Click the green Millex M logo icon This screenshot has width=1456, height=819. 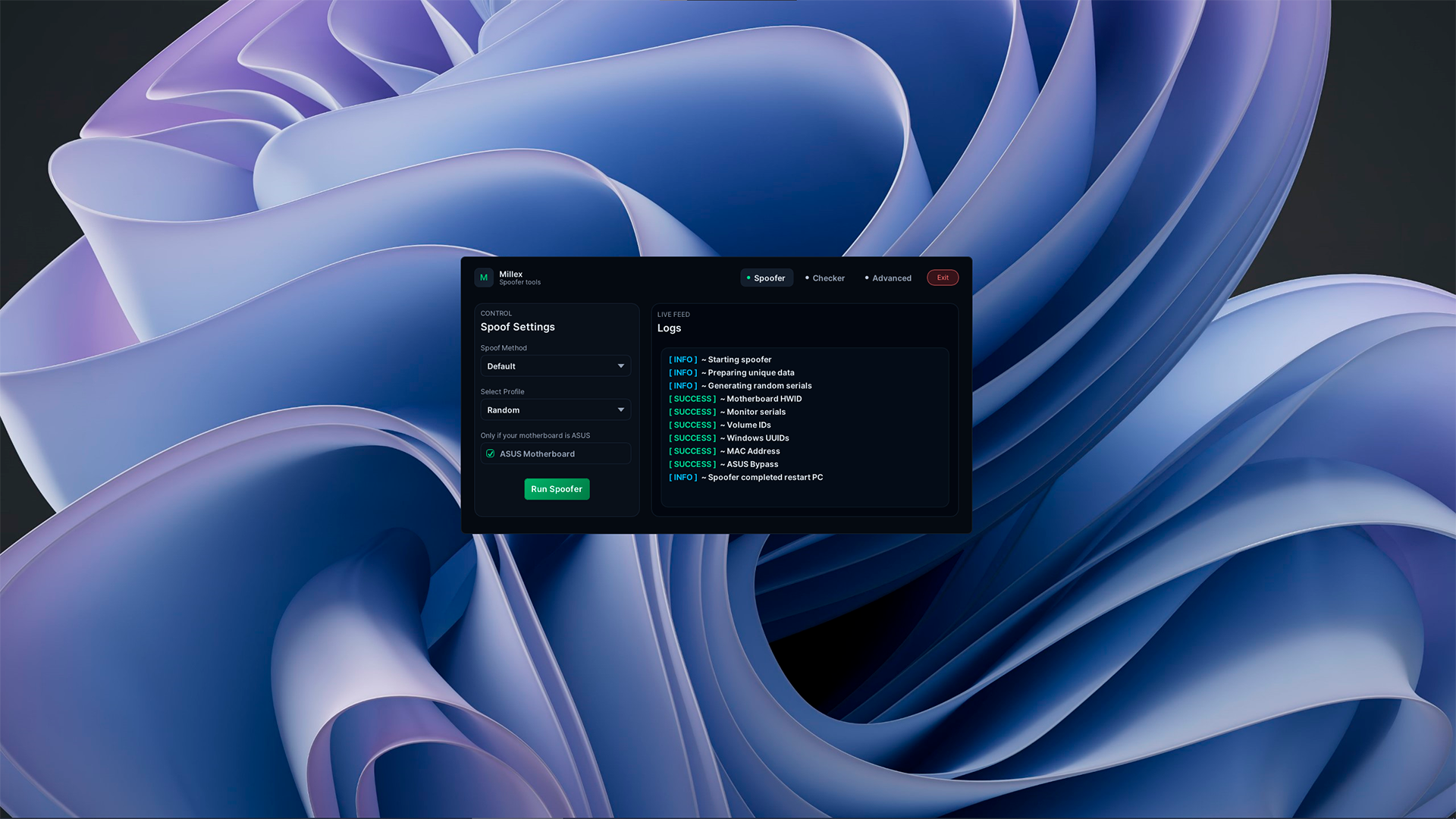click(484, 278)
